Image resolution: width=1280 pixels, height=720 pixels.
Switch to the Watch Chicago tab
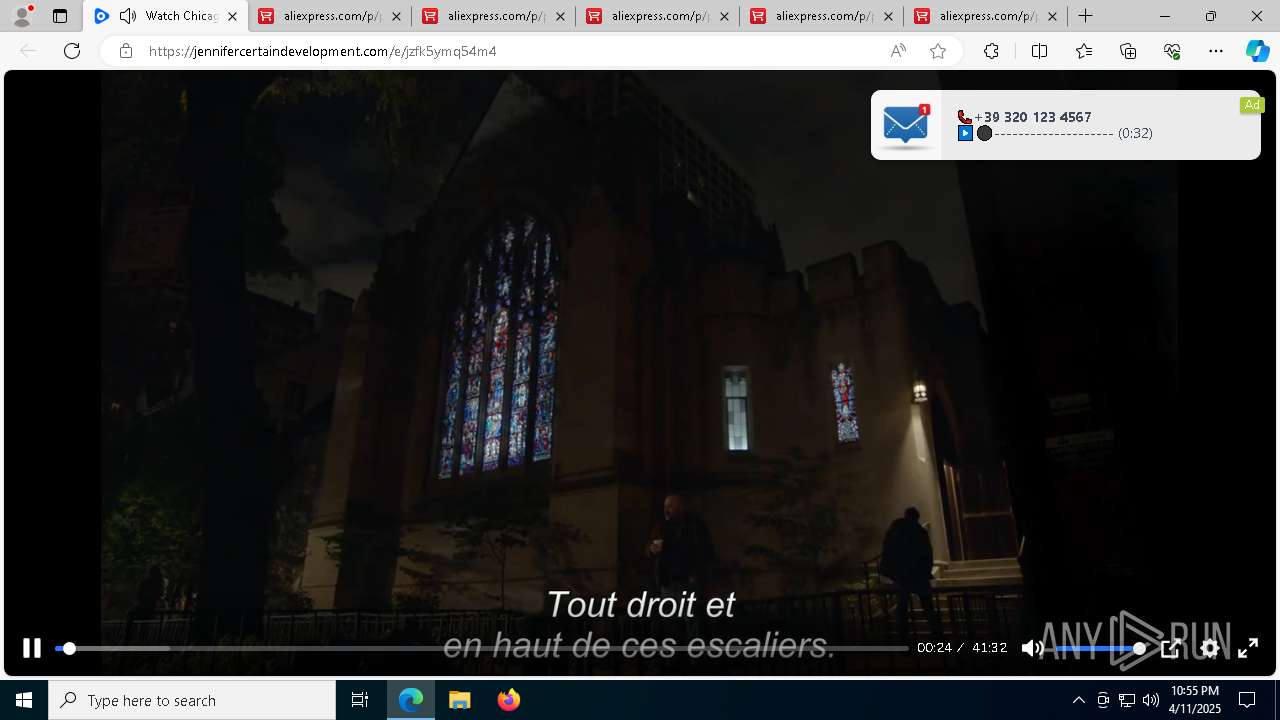[x=167, y=16]
